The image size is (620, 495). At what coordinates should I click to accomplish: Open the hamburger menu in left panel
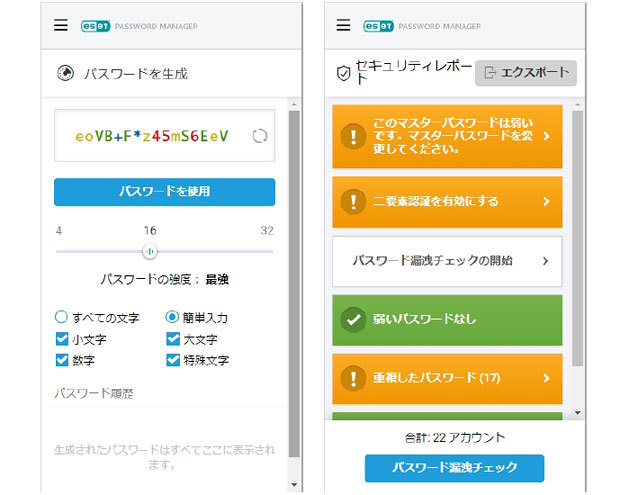tap(61, 26)
